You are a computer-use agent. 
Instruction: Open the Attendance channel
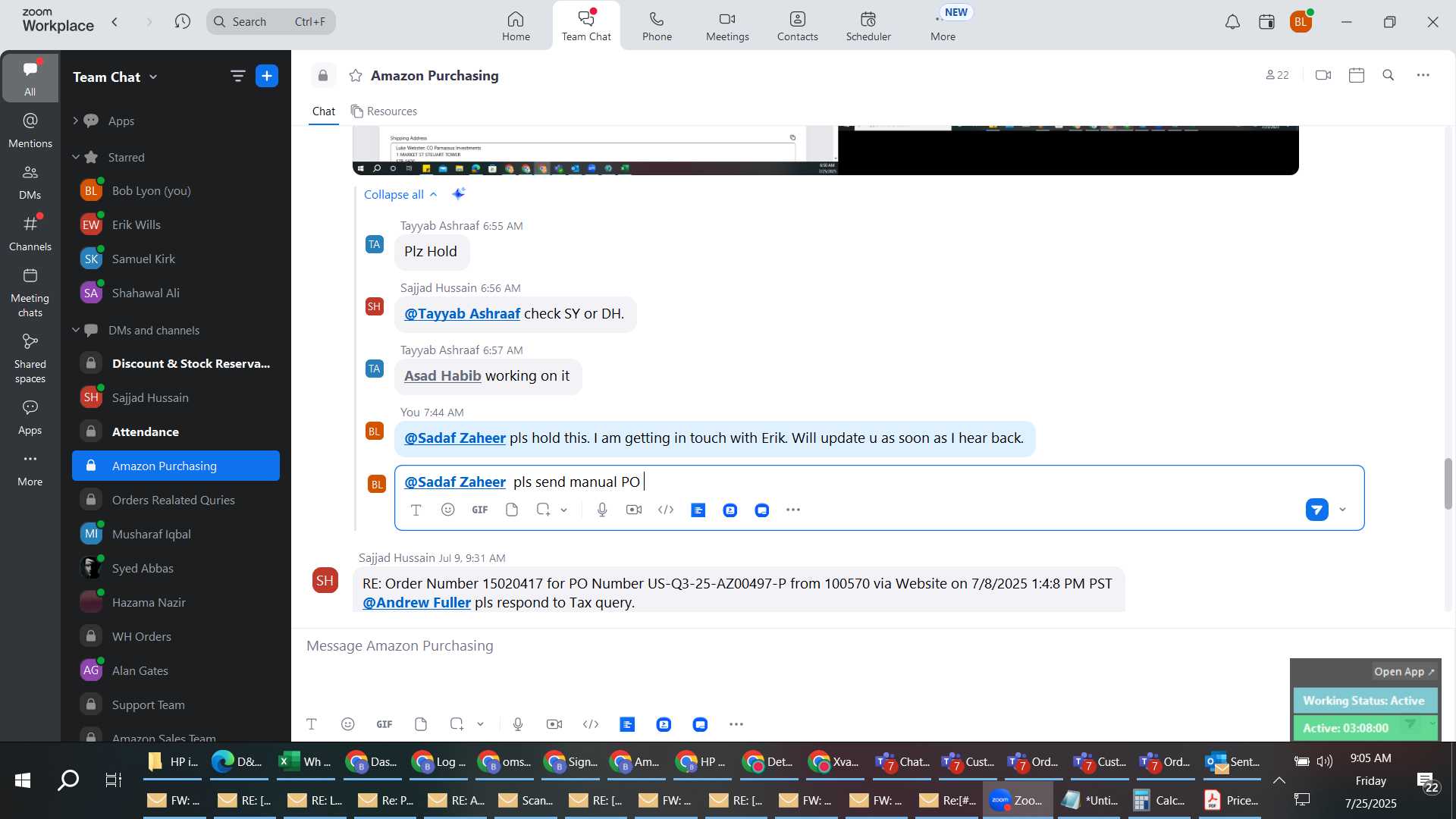[176, 431]
